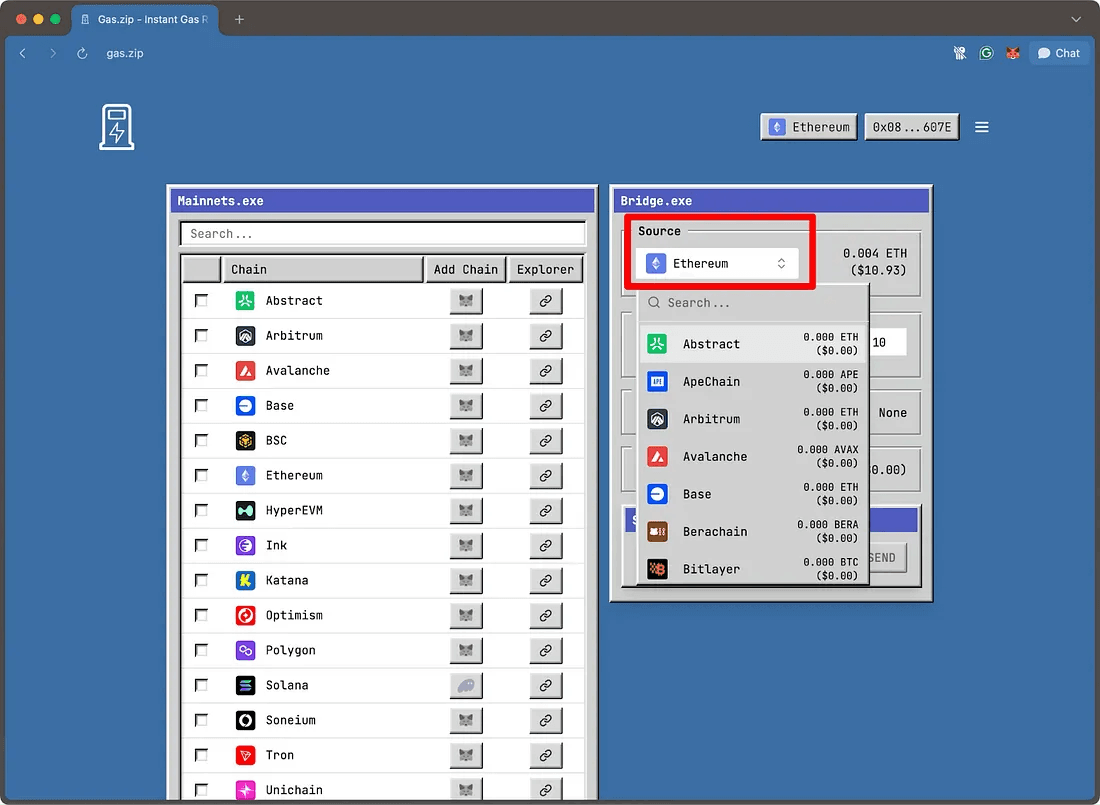Open explorer link for Avalanche

(546, 371)
